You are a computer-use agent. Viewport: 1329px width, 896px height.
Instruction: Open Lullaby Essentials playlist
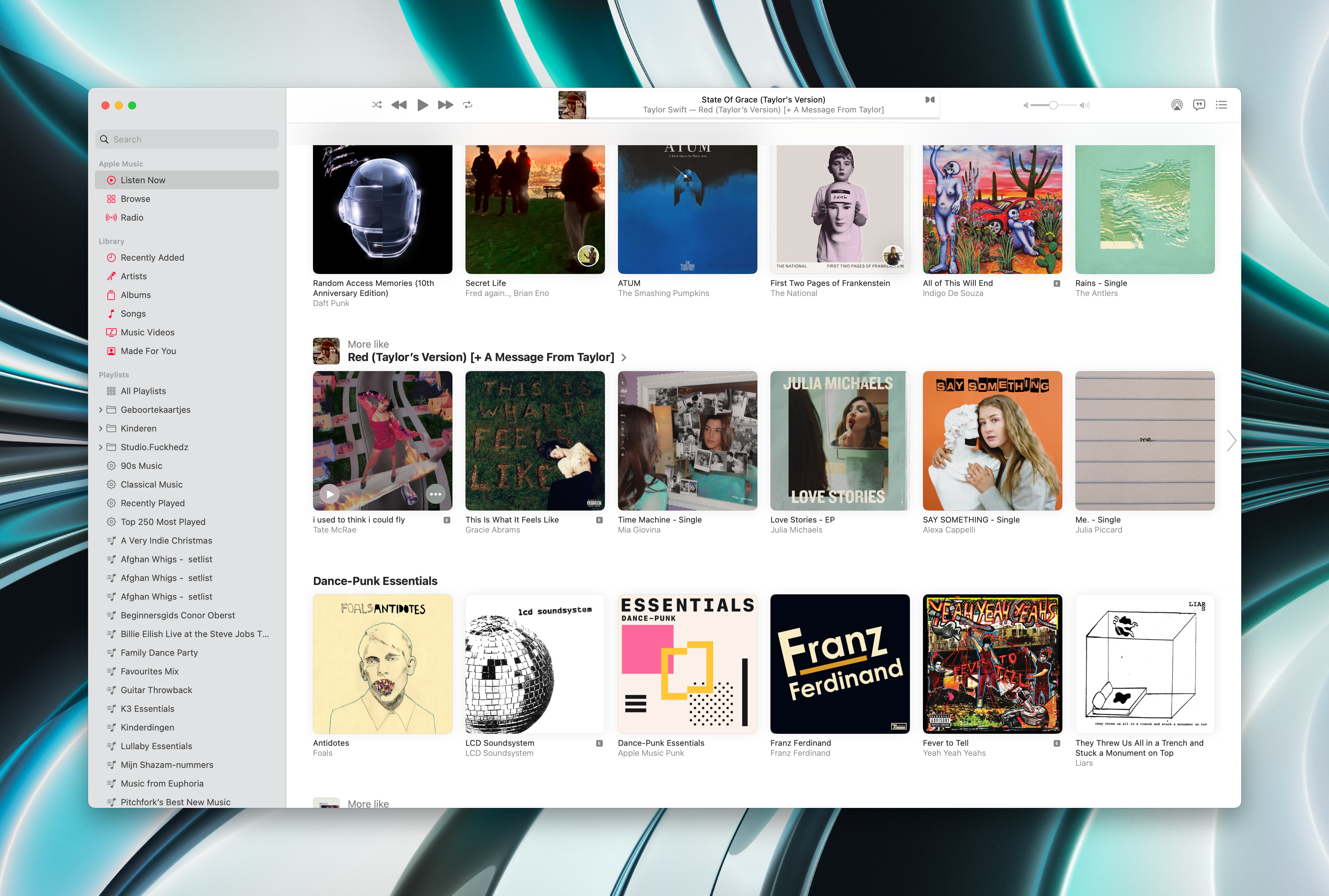click(187, 746)
